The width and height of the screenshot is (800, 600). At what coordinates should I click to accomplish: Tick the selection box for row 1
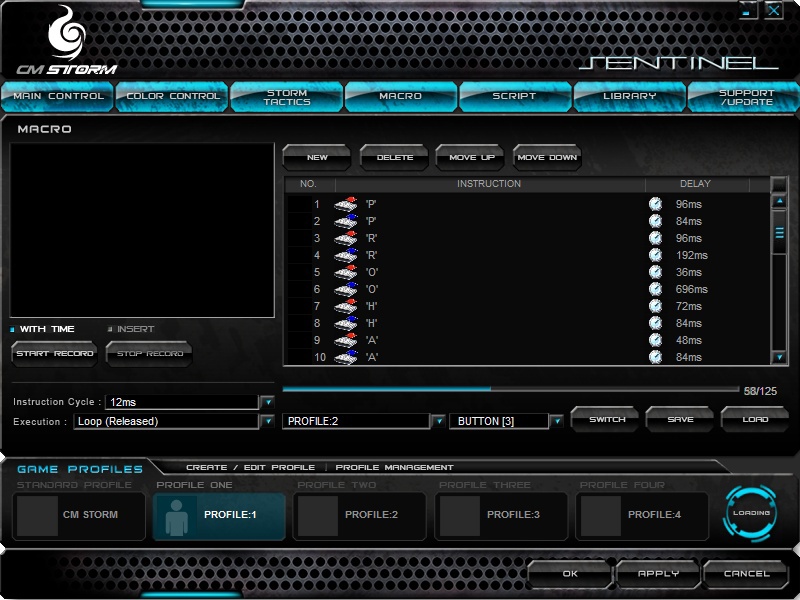click(x=299, y=204)
